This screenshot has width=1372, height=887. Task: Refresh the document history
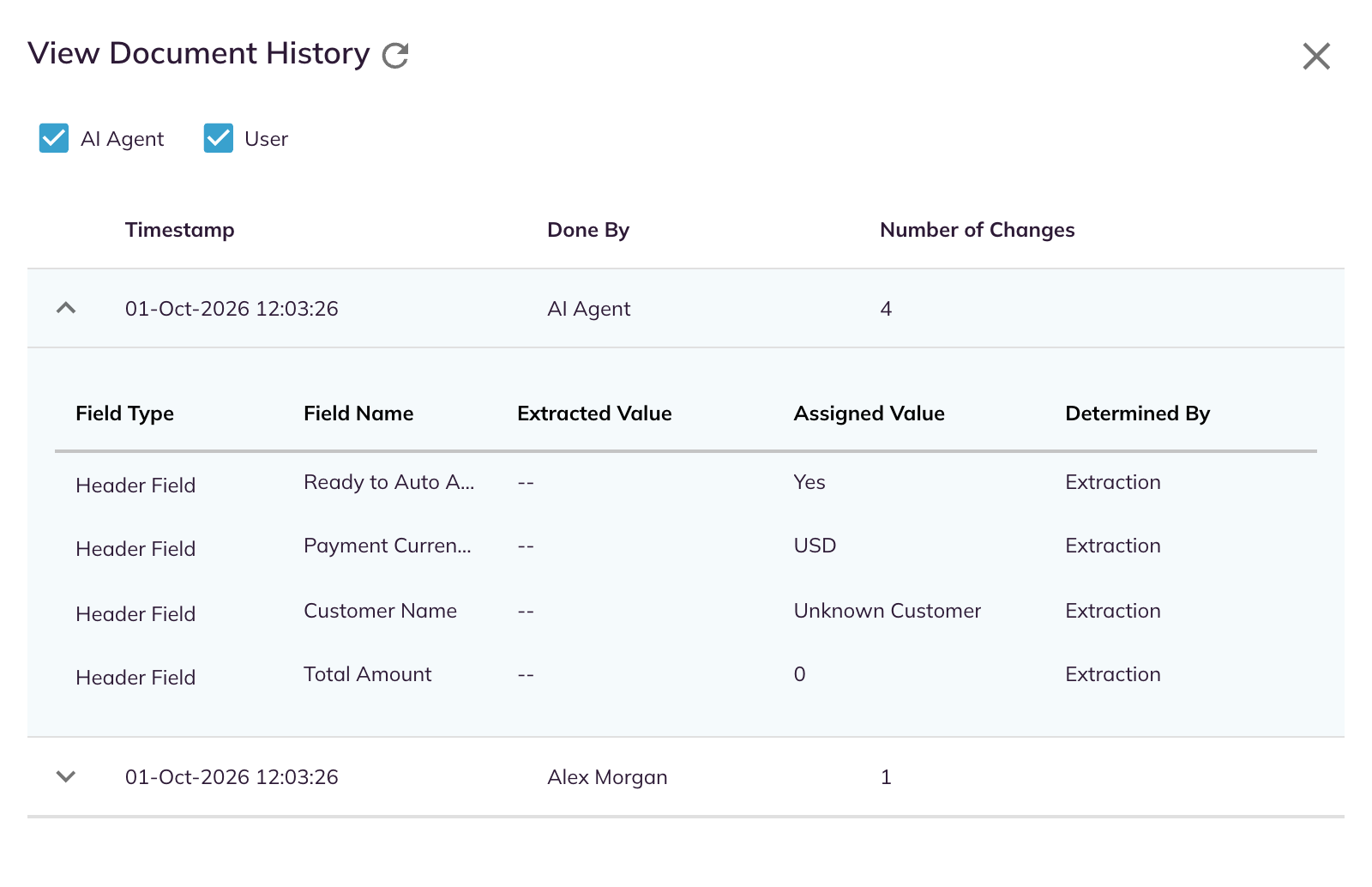pos(395,56)
